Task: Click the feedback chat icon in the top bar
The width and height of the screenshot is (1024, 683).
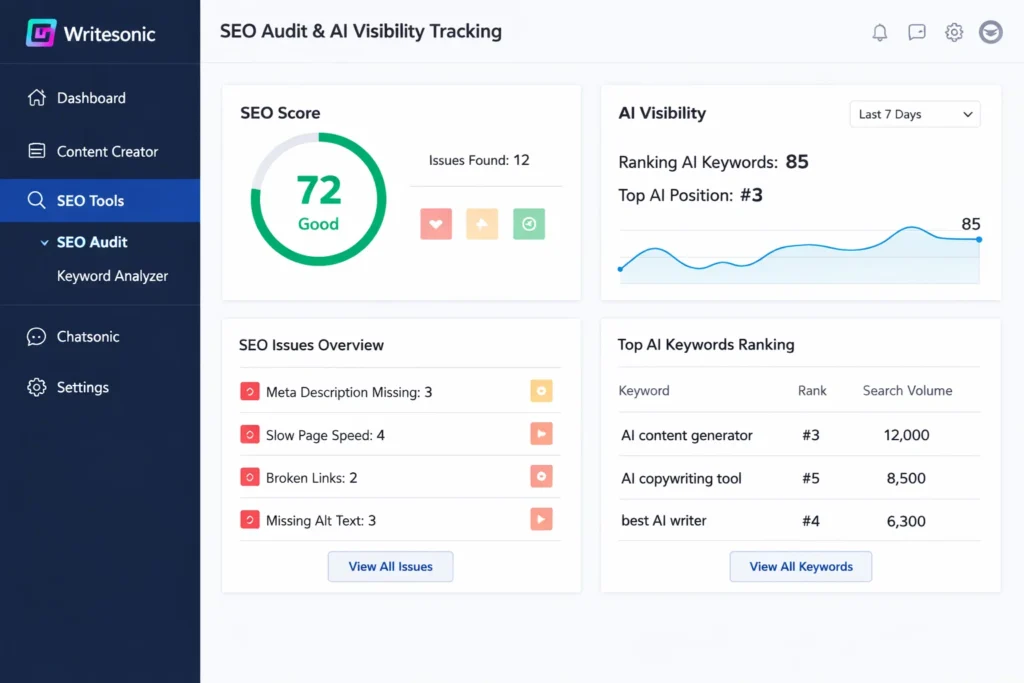Action: pyautogui.click(x=917, y=32)
